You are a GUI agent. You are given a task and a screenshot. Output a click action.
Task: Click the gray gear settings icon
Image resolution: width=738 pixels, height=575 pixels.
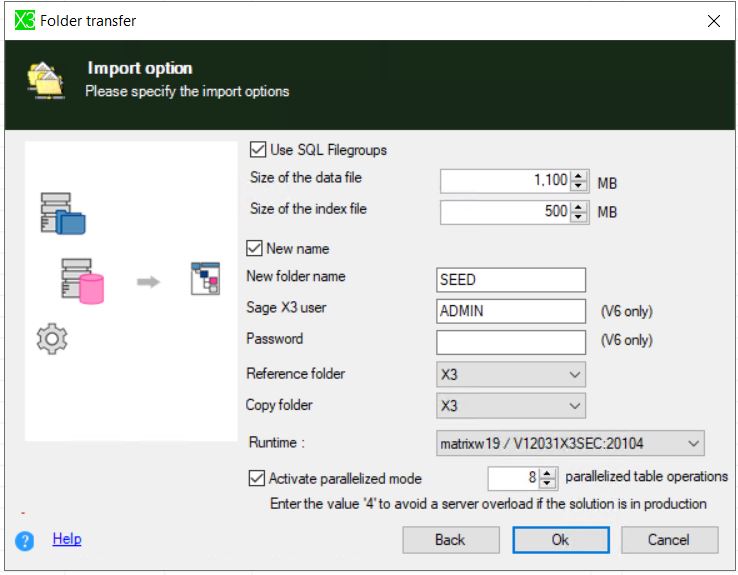tap(52, 338)
